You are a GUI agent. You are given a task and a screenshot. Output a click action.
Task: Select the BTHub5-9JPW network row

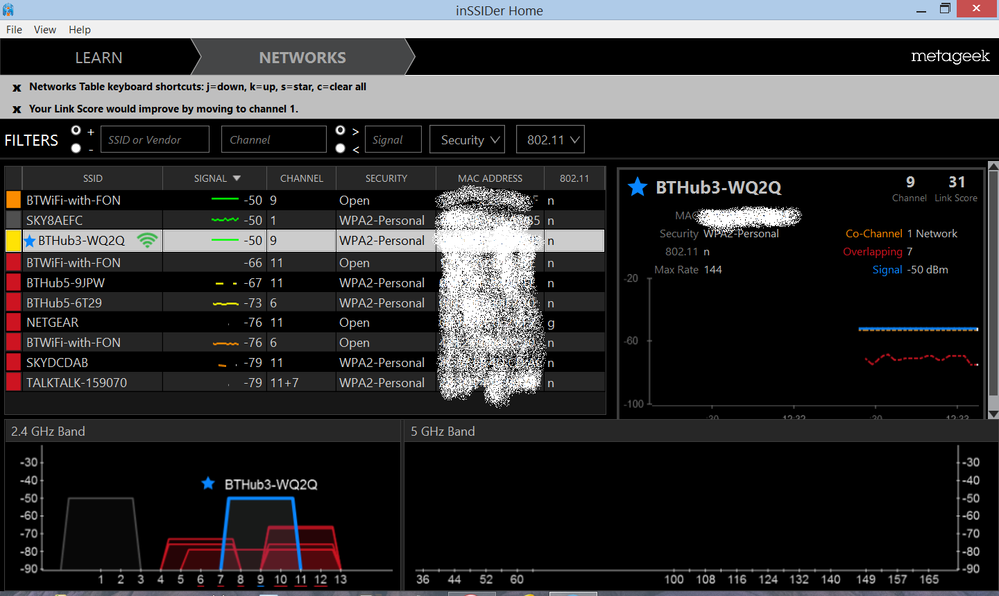click(305, 283)
